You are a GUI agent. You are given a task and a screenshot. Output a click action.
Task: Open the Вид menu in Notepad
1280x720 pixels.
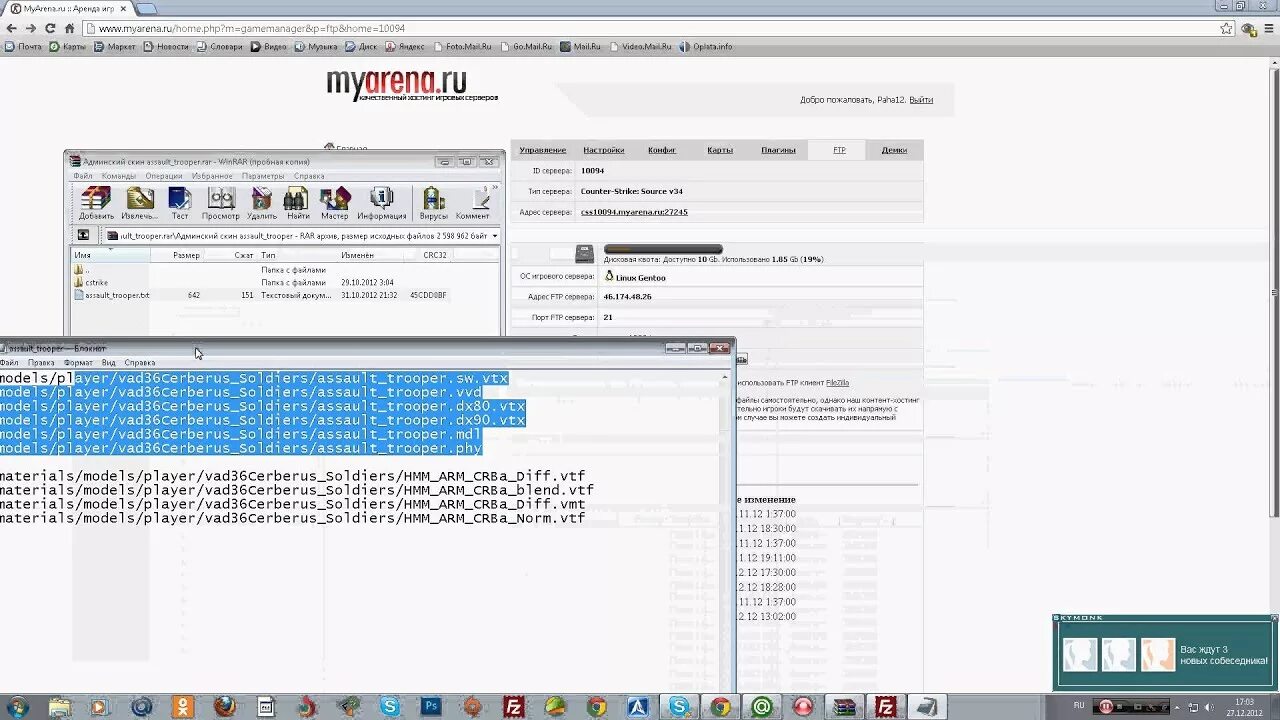(108, 362)
